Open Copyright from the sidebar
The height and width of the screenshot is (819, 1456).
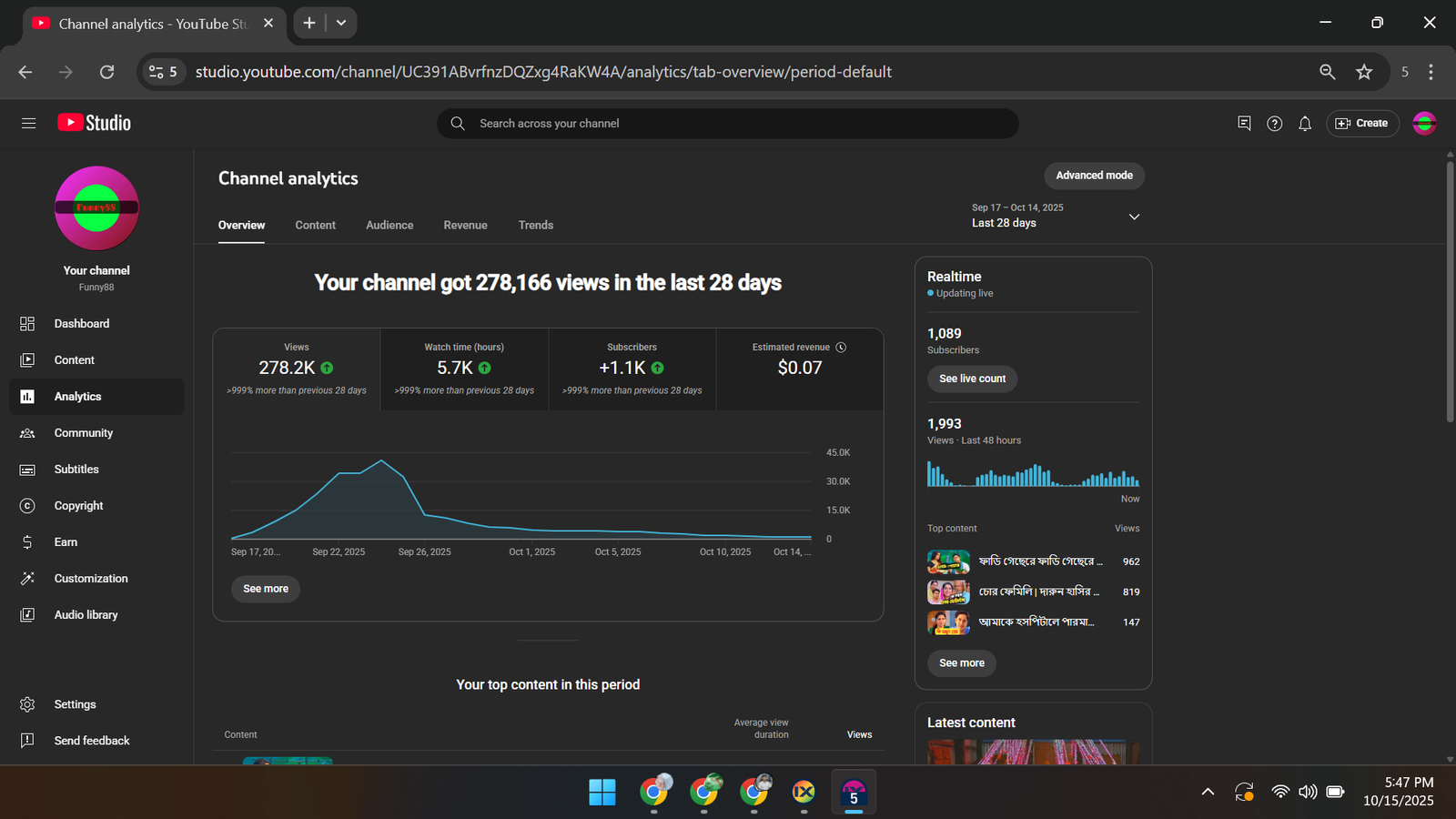tap(78, 506)
